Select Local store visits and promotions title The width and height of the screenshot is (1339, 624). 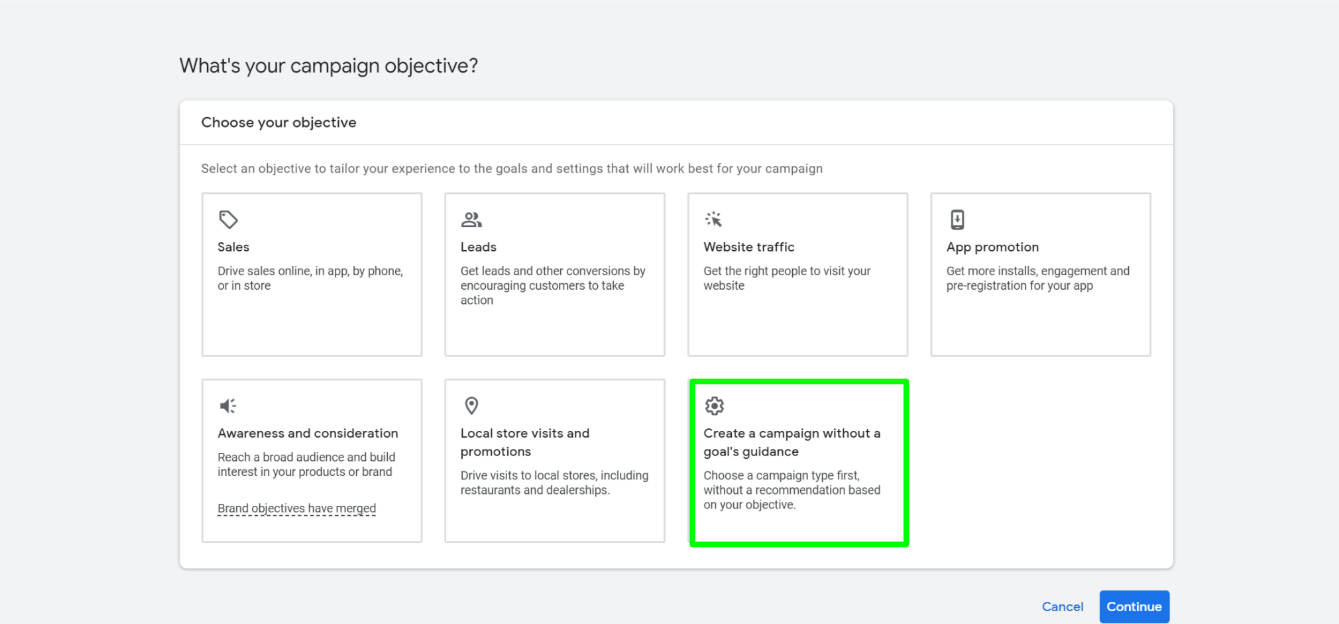point(525,442)
